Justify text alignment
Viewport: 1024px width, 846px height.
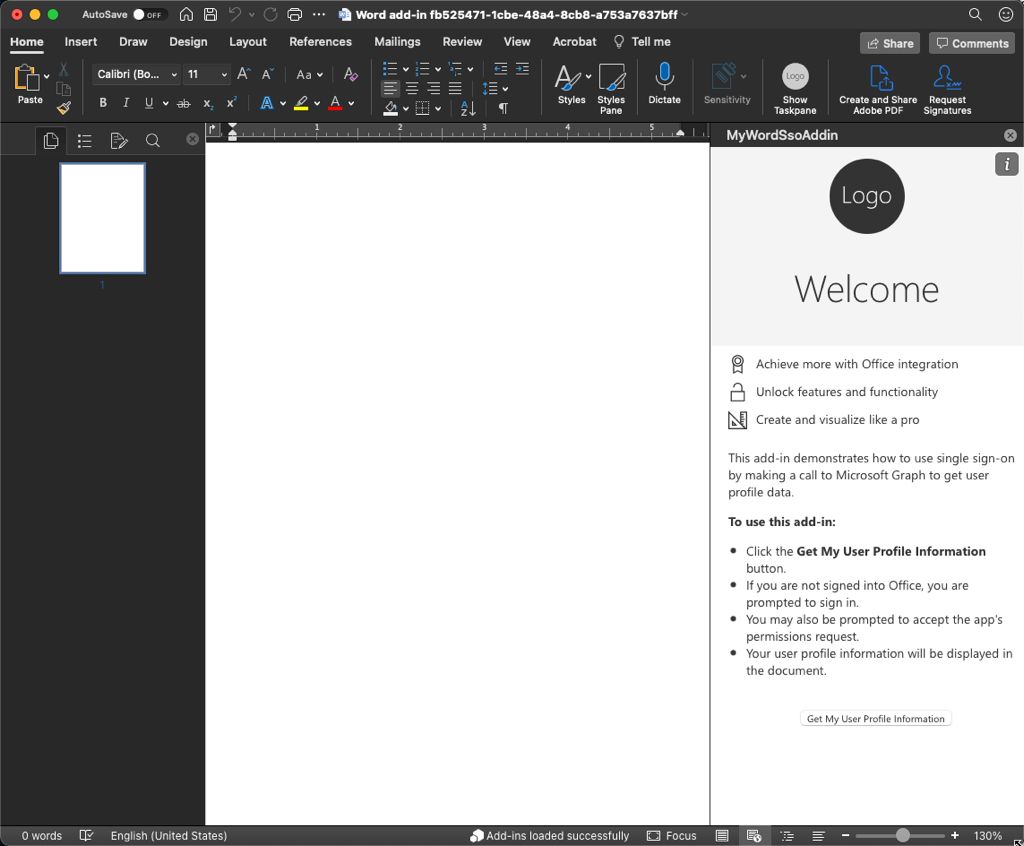click(455, 88)
